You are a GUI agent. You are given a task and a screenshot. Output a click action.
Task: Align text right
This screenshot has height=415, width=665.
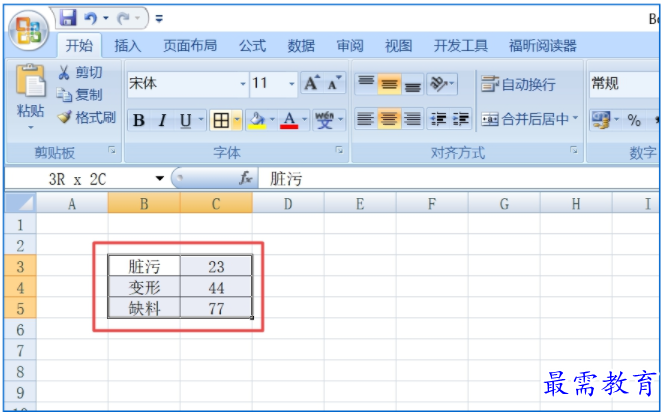412,119
